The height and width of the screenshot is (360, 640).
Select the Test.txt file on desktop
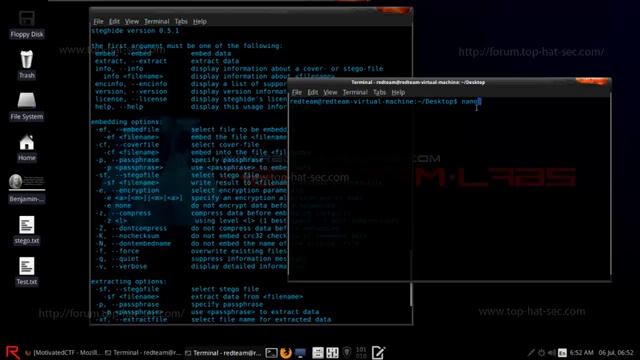click(27, 271)
